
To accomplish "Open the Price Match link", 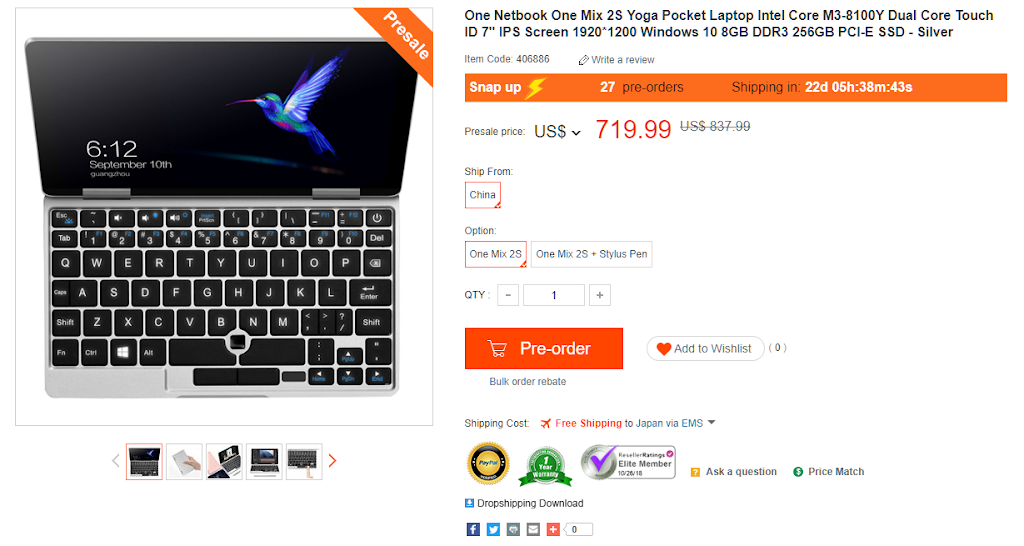I will point(828,472).
